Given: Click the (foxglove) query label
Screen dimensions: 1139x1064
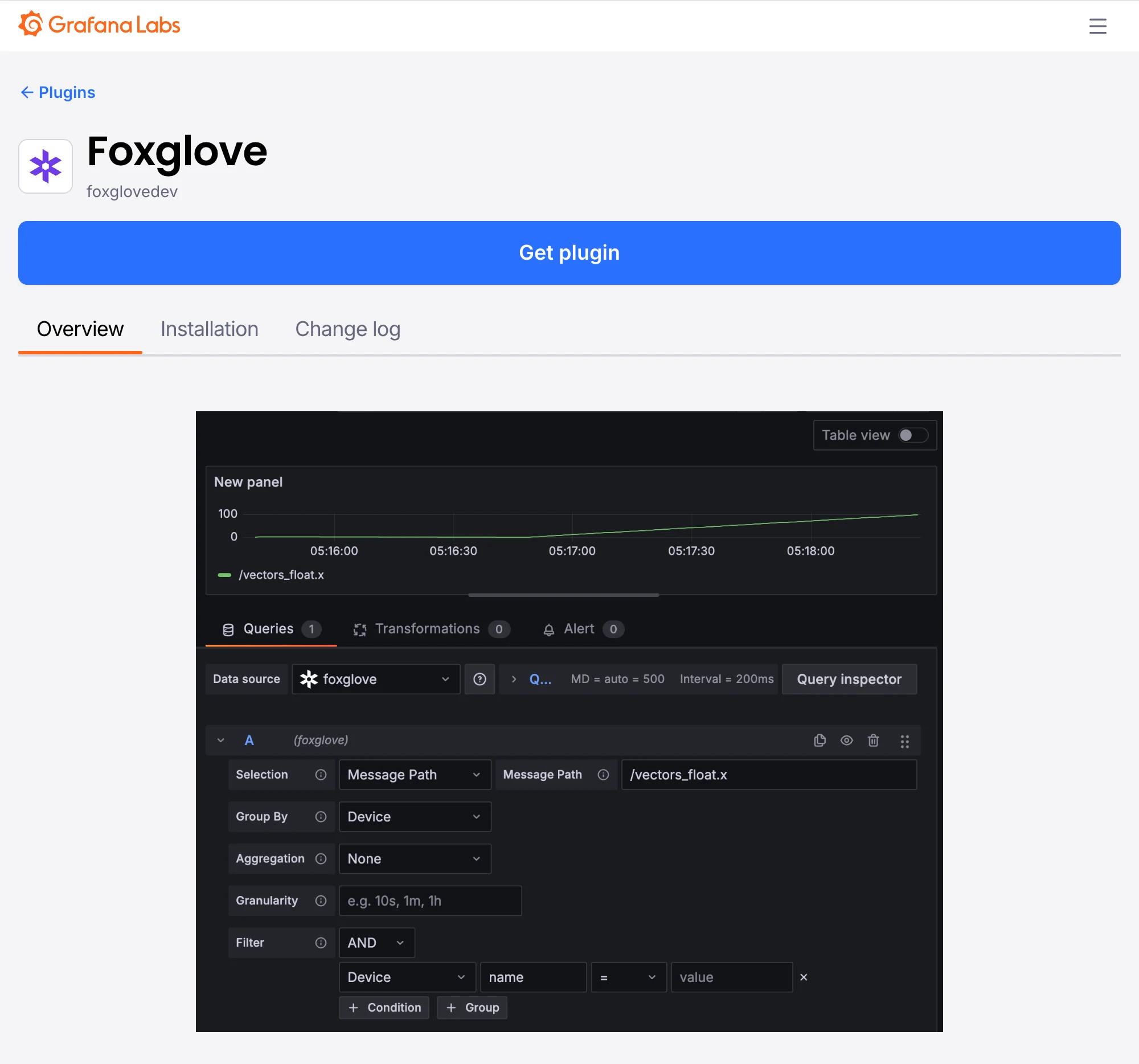Looking at the screenshot, I should 321,740.
